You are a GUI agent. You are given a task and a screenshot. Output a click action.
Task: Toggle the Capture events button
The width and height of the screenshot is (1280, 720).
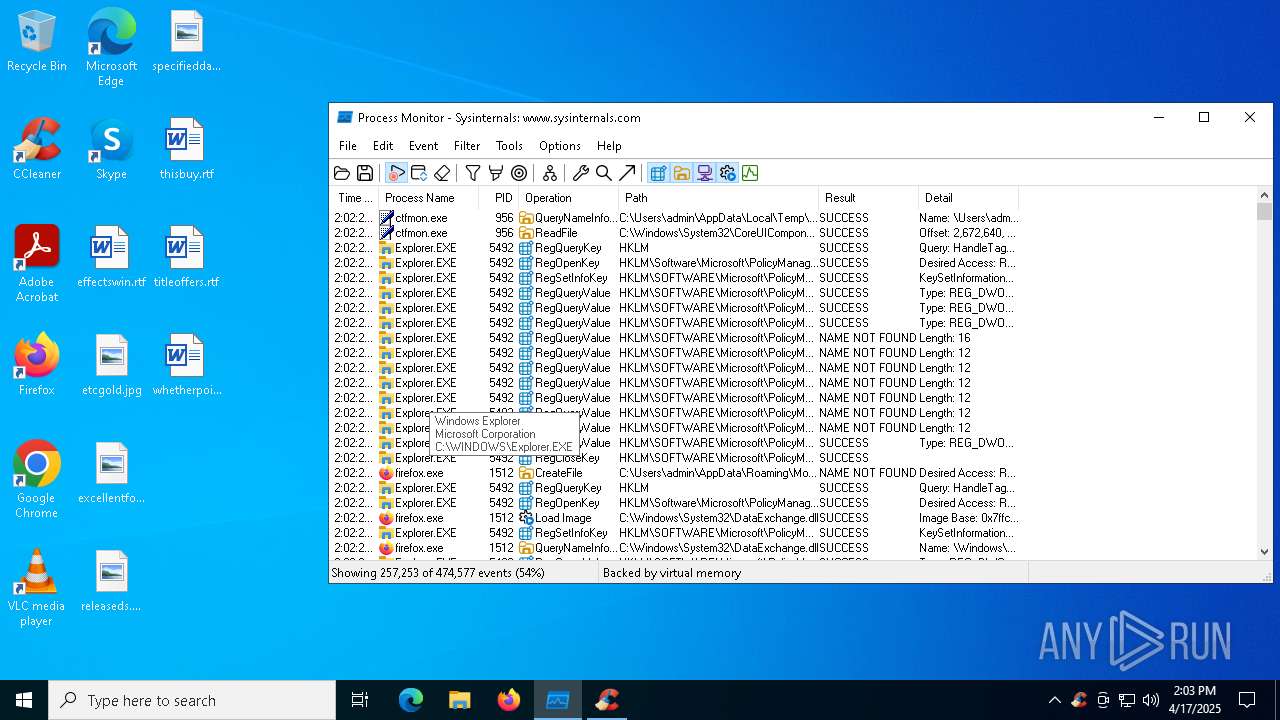pyautogui.click(x=396, y=173)
